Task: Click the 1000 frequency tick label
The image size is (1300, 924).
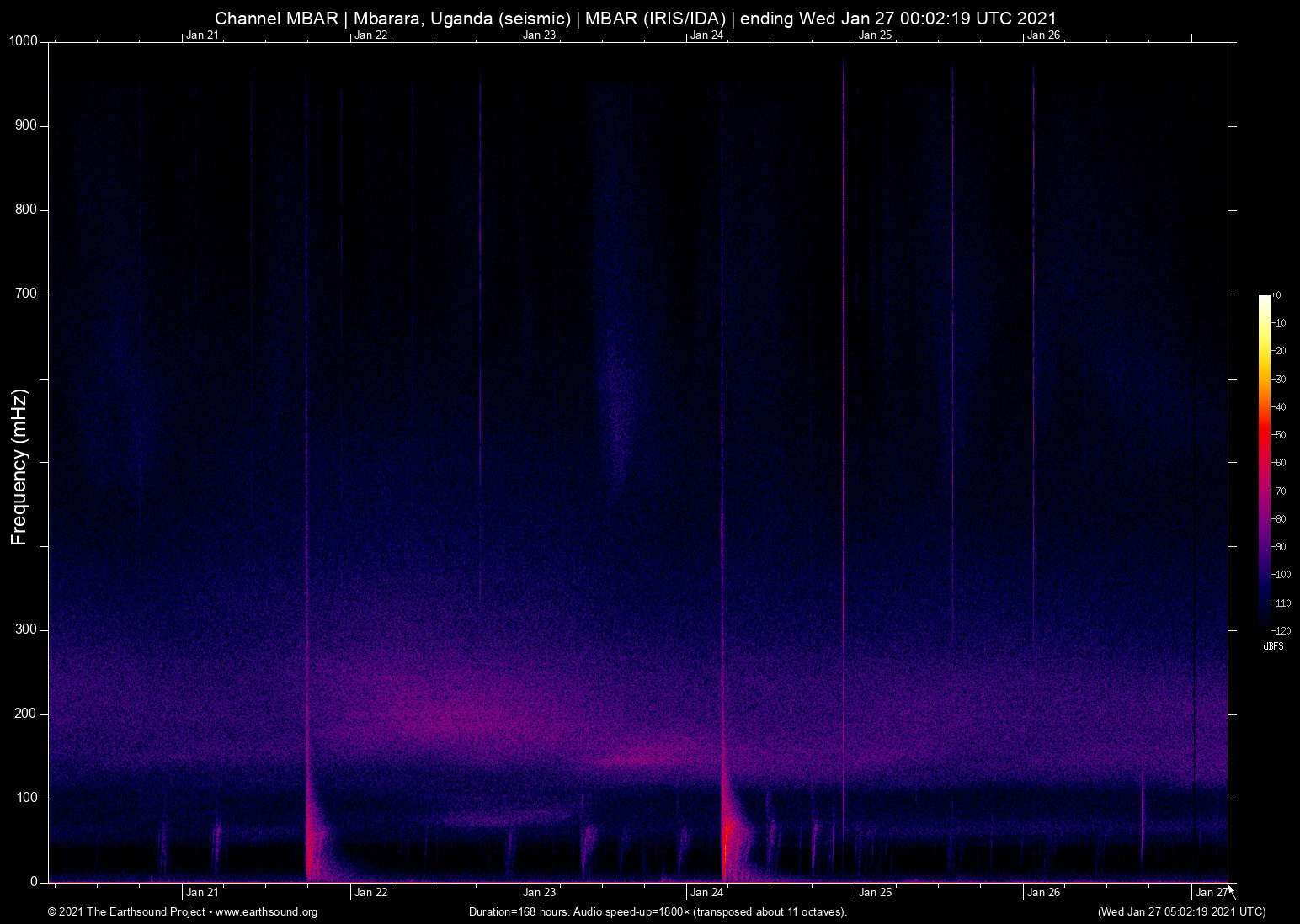Action: pos(24,40)
